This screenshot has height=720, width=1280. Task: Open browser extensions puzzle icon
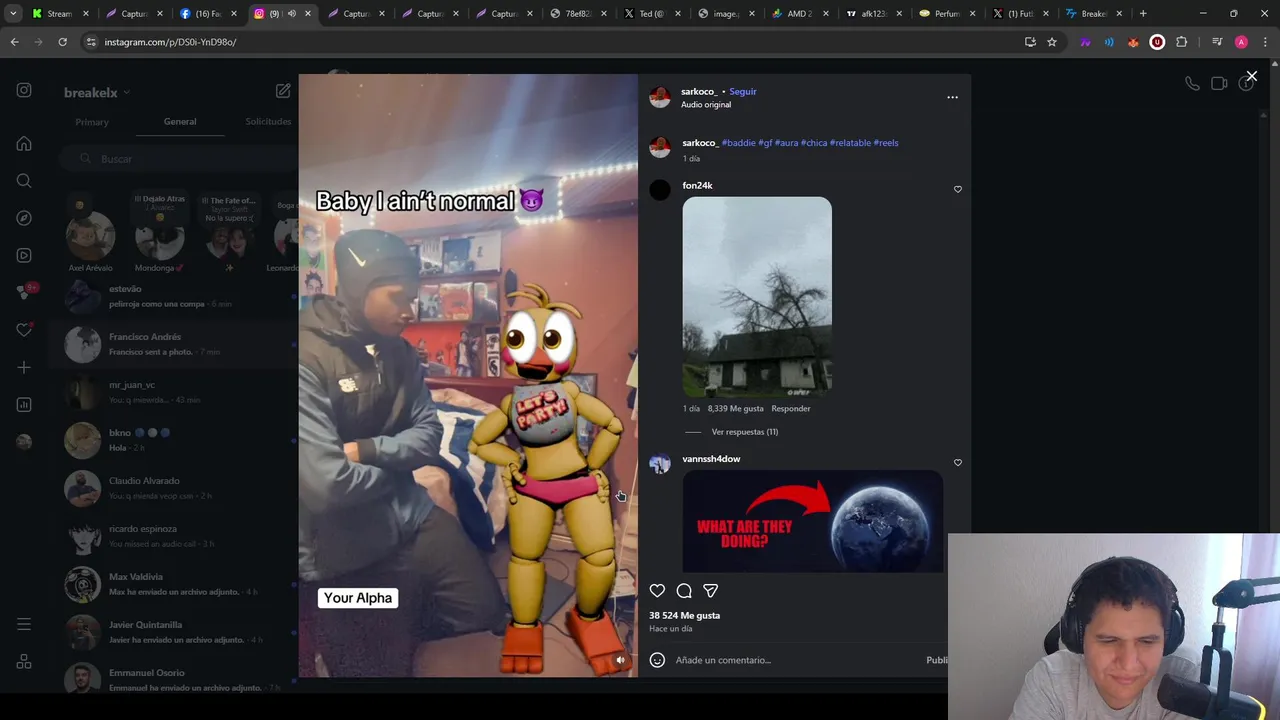[x=1182, y=42]
